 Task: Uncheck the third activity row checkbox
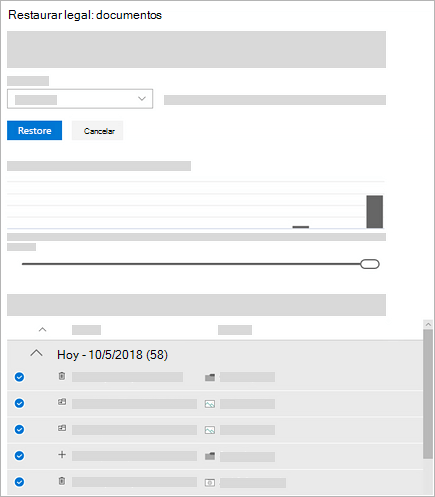pyautogui.click(x=19, y=429)
